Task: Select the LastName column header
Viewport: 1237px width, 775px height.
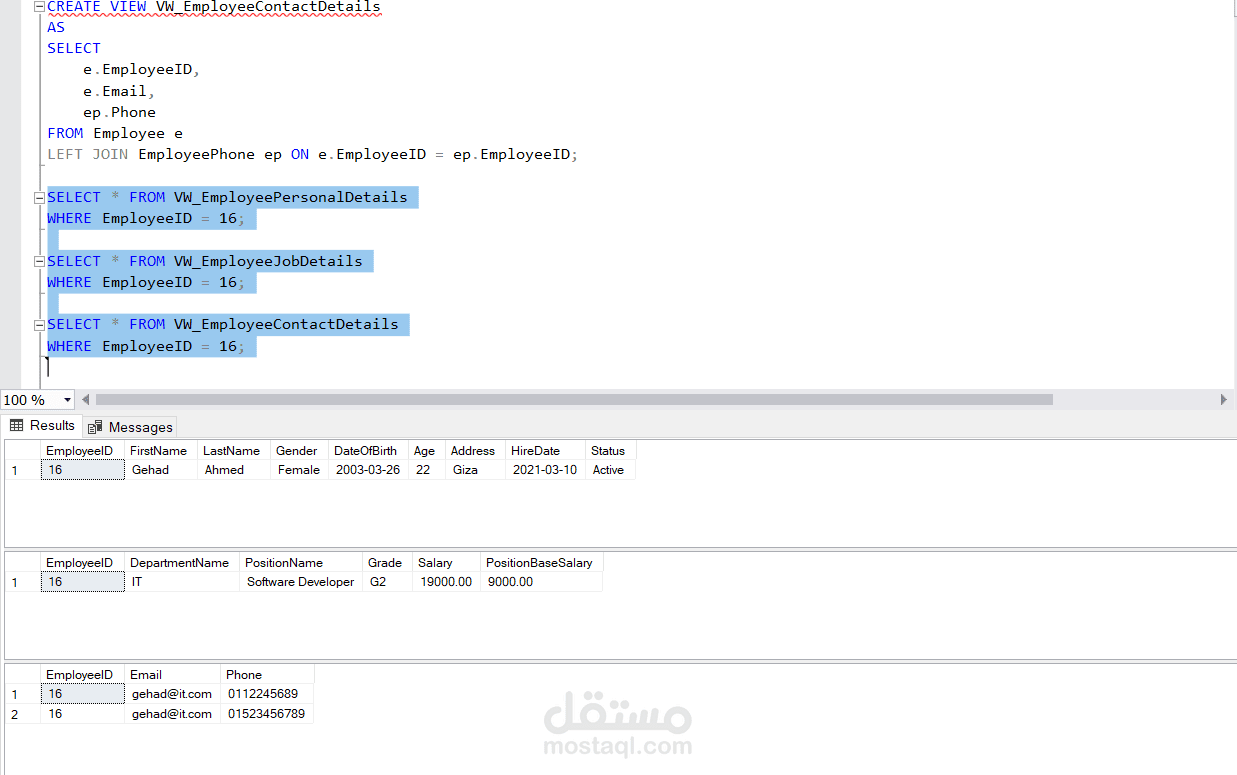Action: (x=234, y=451)
